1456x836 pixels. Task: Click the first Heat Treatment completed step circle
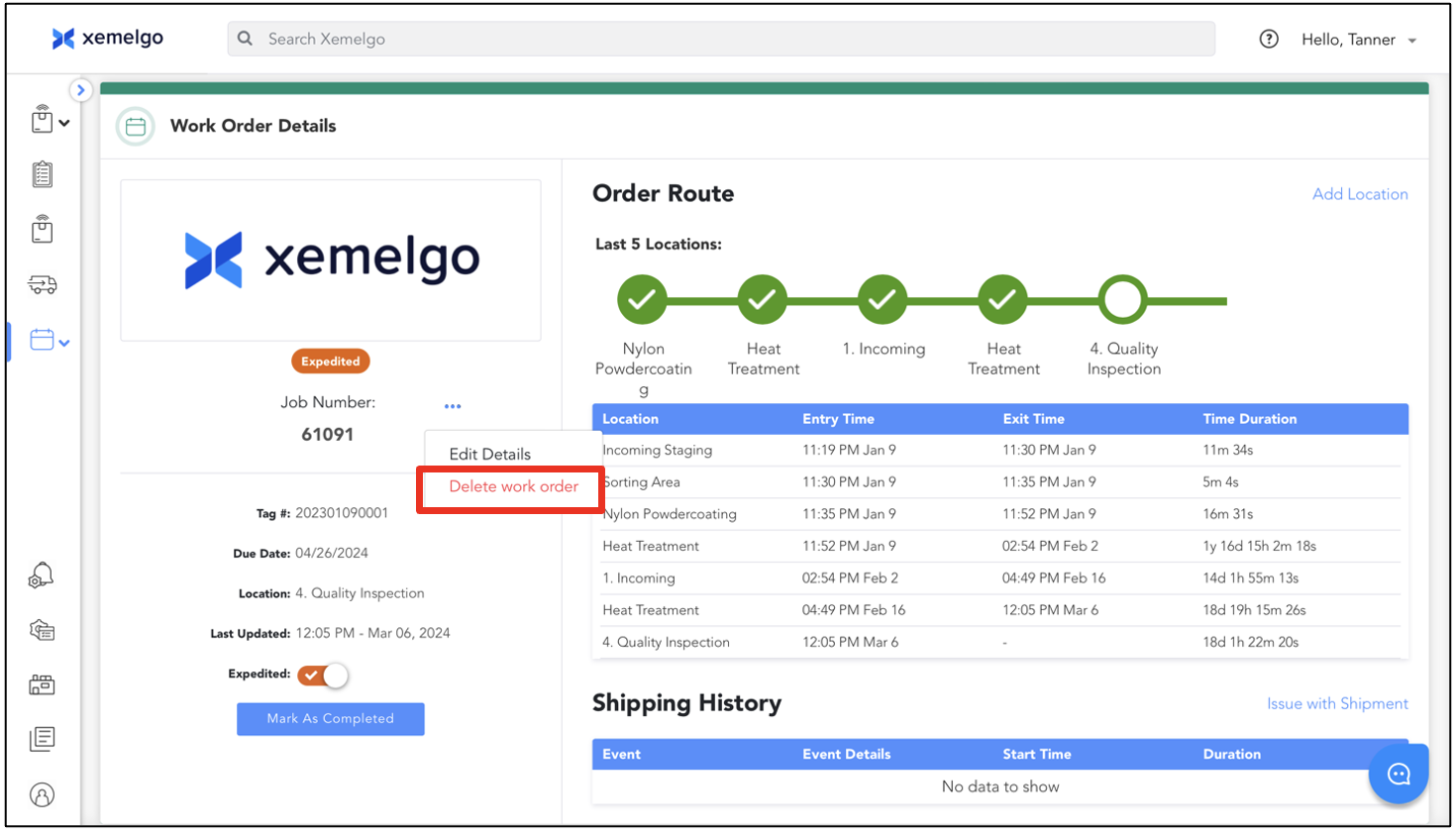point(763,299)
